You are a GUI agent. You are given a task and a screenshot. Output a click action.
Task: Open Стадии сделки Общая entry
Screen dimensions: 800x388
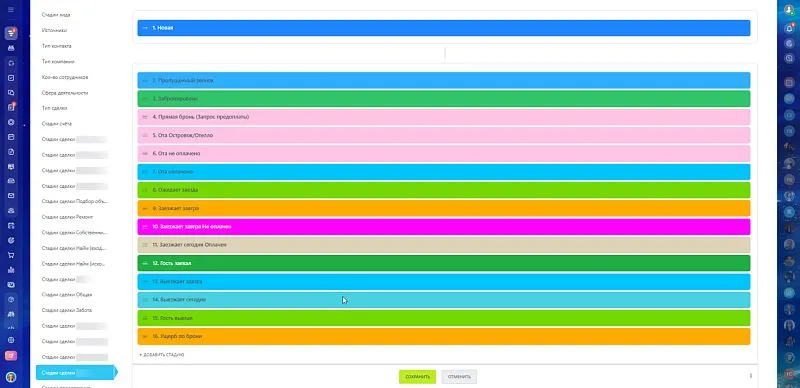click(x=67, y=295)
